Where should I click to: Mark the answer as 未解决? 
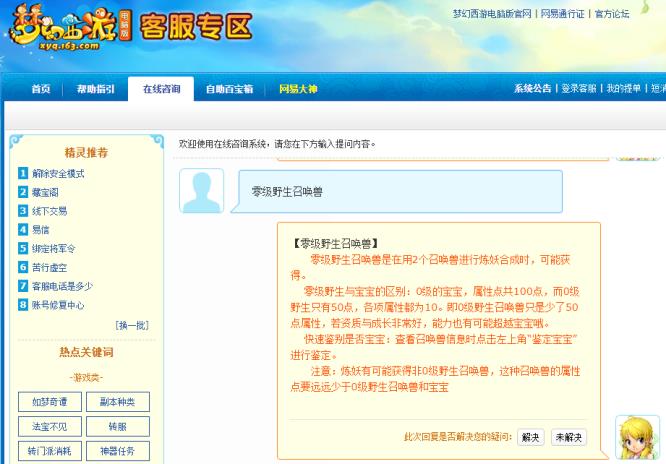click(x=569, y=437)
